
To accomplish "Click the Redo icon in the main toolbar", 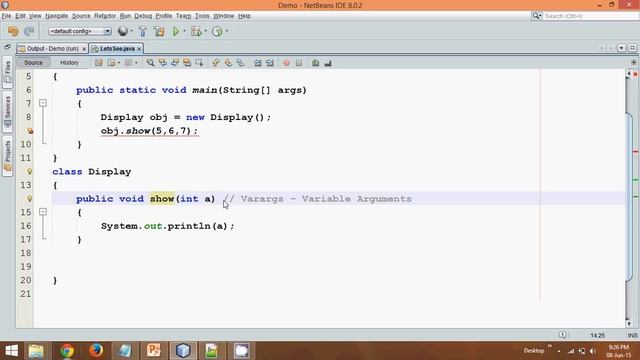I will pos(29,31).
